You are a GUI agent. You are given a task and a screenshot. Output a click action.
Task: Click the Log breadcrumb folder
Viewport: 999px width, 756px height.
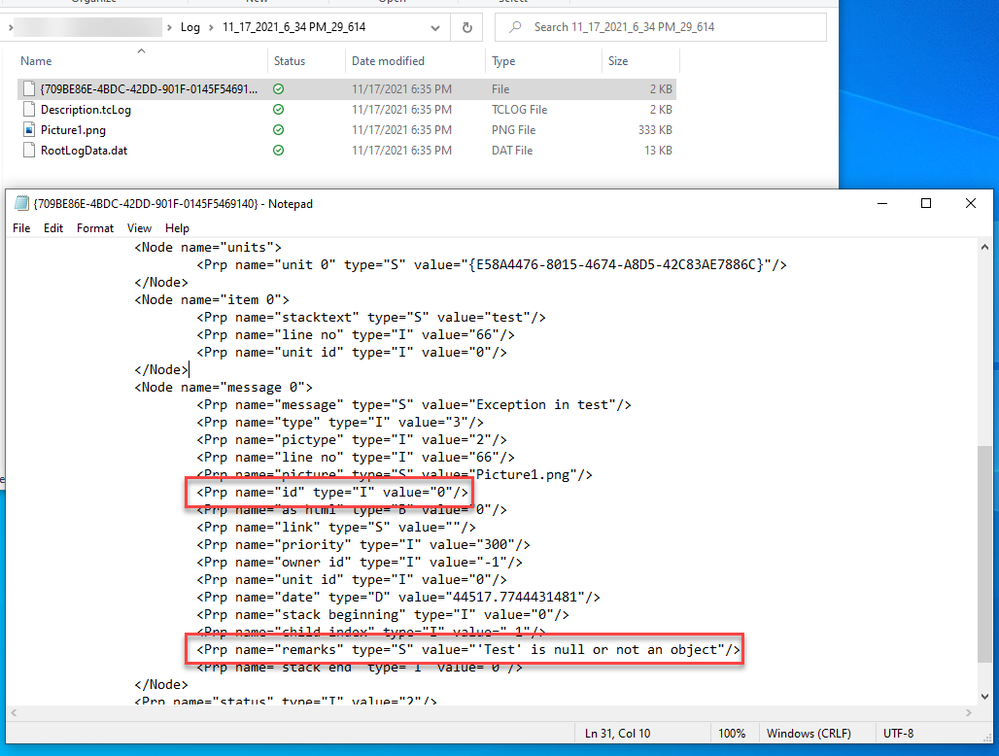pyautogui.click(x=190, y=27)
